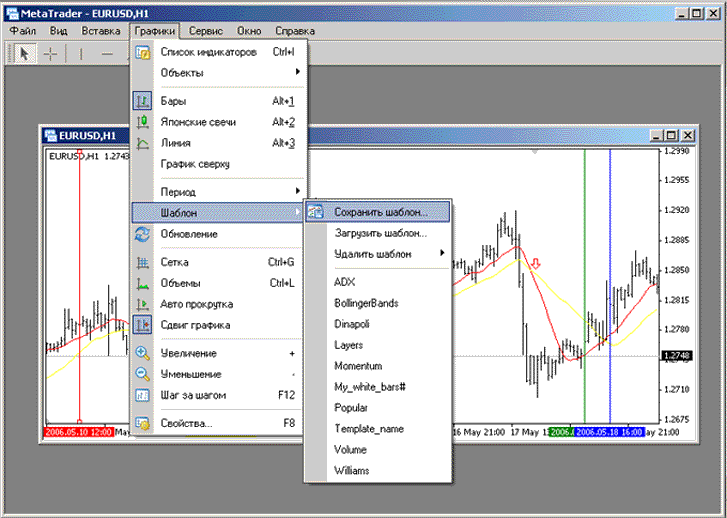Open Свойства... chart properties
The image size is (727, 518).
pos(218,423)
